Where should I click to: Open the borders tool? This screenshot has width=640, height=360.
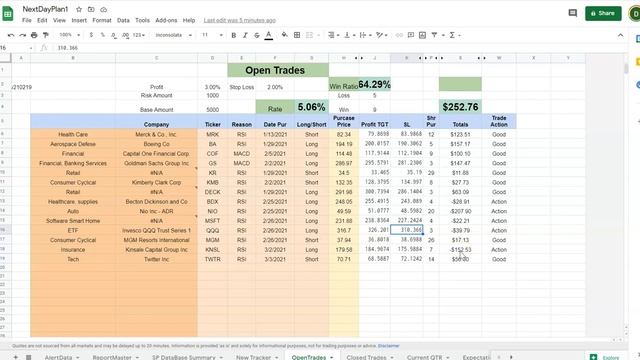pyautogui.click(x=297, y=36)
